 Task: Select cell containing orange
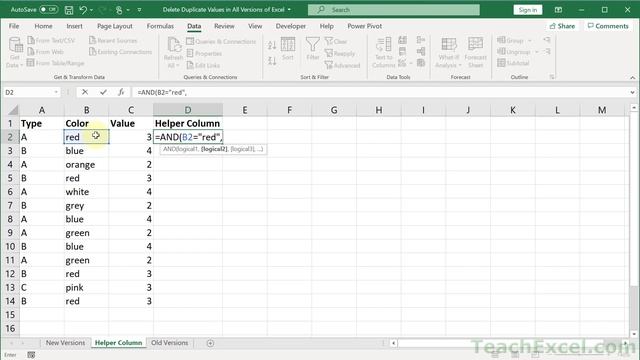click(86, 164)
